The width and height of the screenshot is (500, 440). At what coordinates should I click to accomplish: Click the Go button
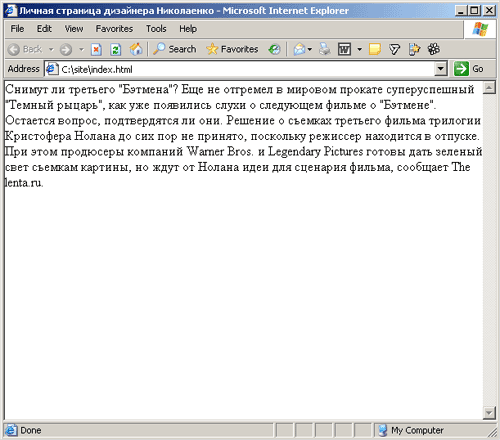468,69
